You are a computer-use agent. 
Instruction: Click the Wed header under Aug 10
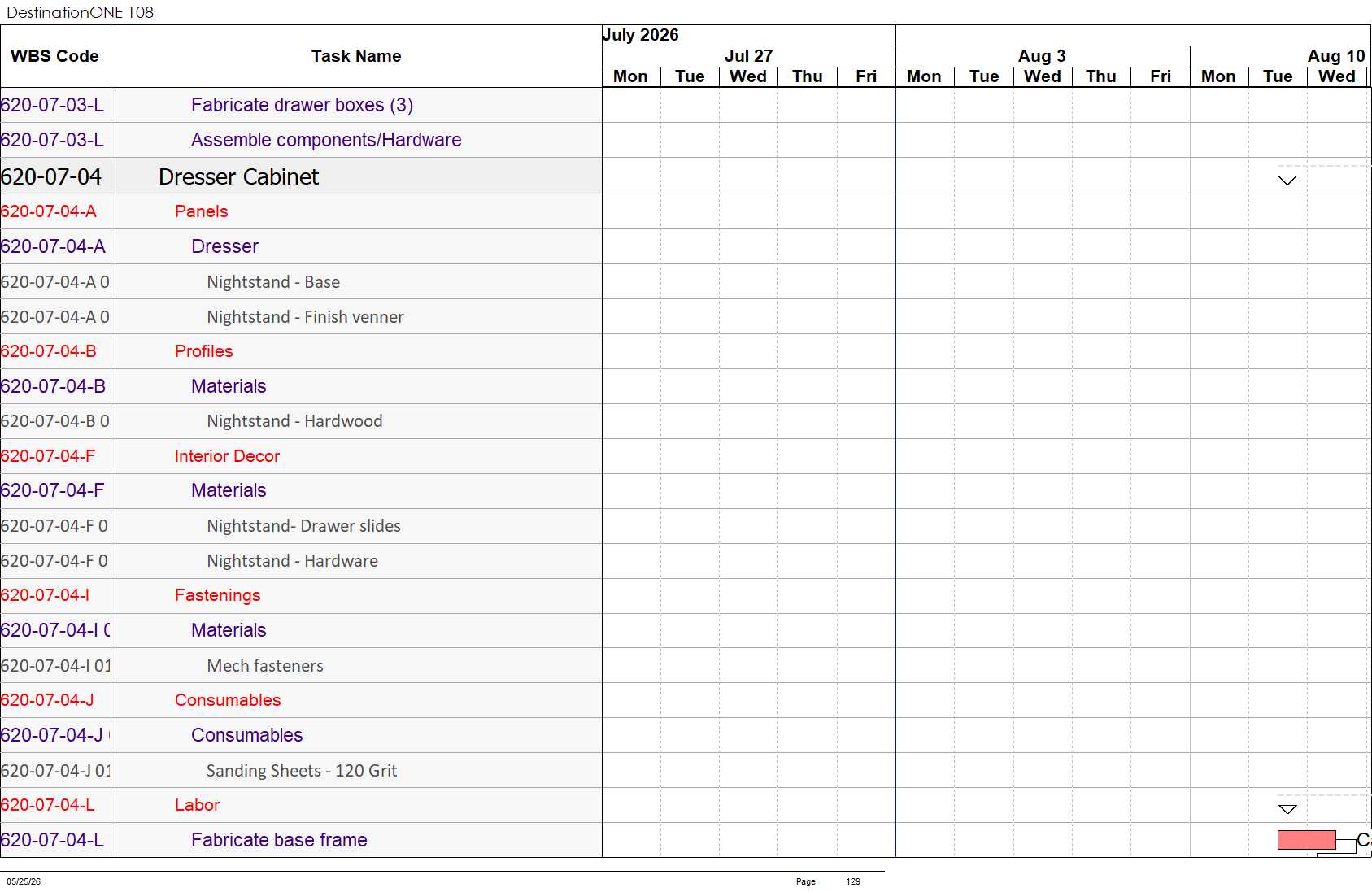1337,76
